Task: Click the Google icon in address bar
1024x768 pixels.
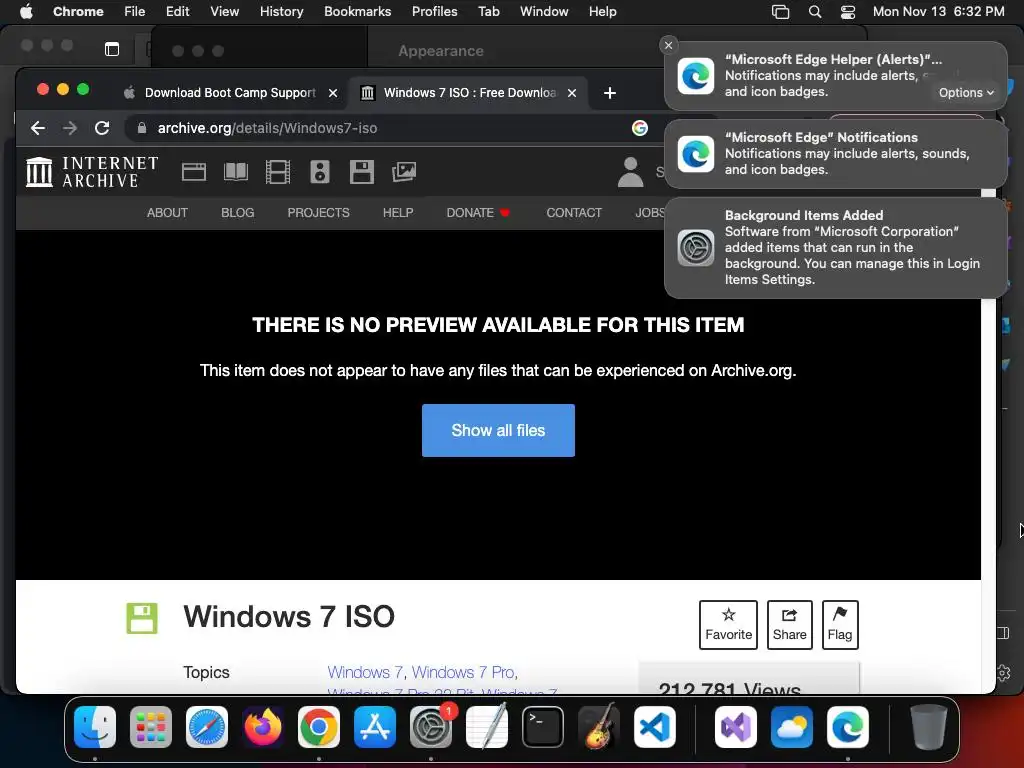Action: pos(639,128)
